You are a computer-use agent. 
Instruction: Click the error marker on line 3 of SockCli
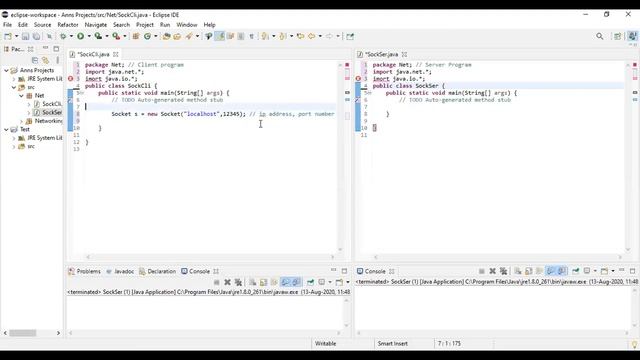(71, 79)
